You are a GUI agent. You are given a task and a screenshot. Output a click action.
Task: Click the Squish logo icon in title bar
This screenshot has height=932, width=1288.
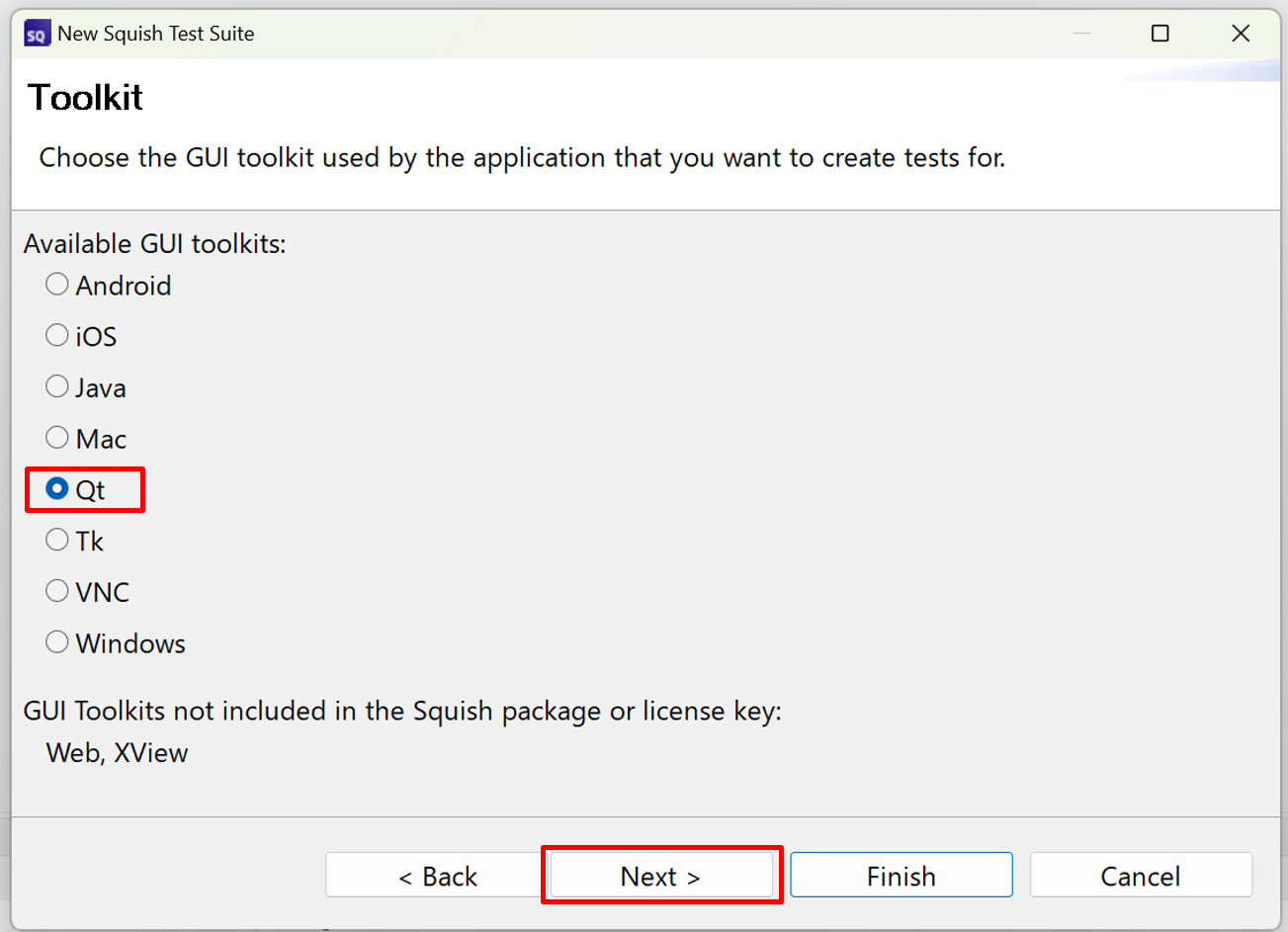pyautogui.click(x=37, y=35)
